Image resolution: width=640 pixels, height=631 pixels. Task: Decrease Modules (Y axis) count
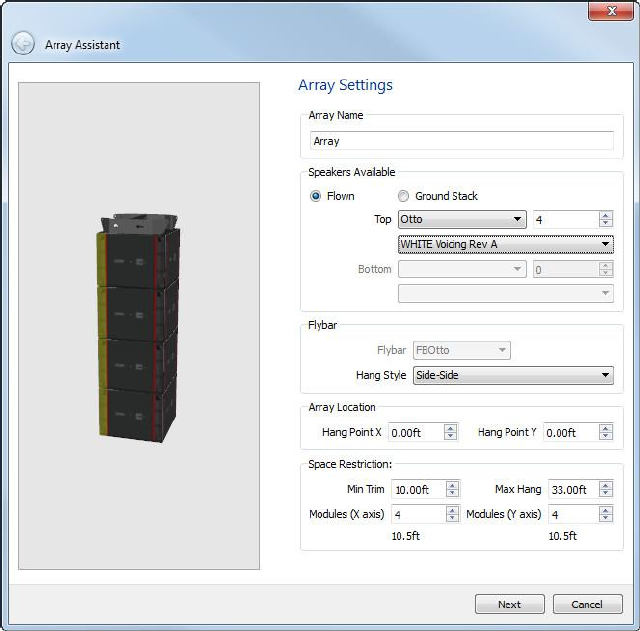(x=606, y=518)
